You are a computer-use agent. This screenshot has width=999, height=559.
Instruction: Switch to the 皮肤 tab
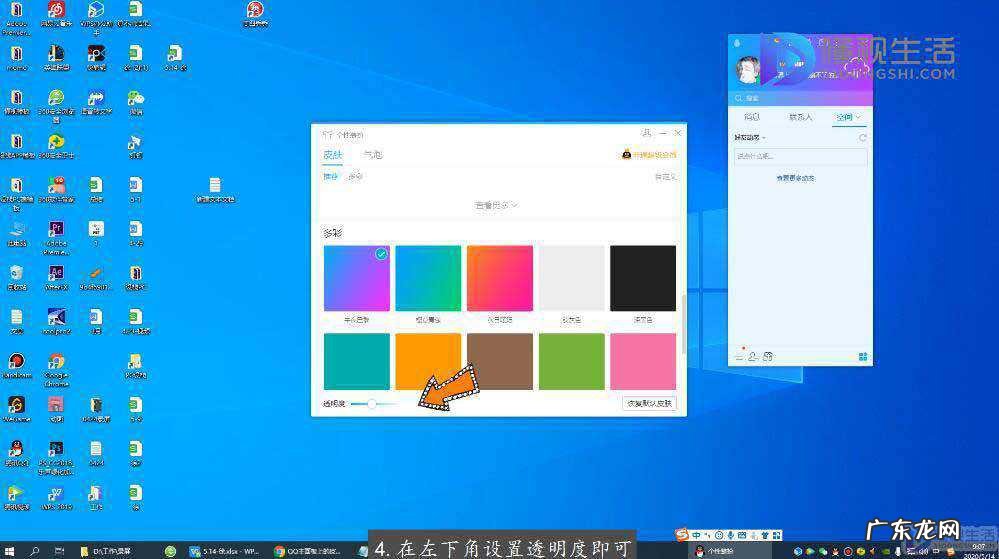click(x=333, y=155)
